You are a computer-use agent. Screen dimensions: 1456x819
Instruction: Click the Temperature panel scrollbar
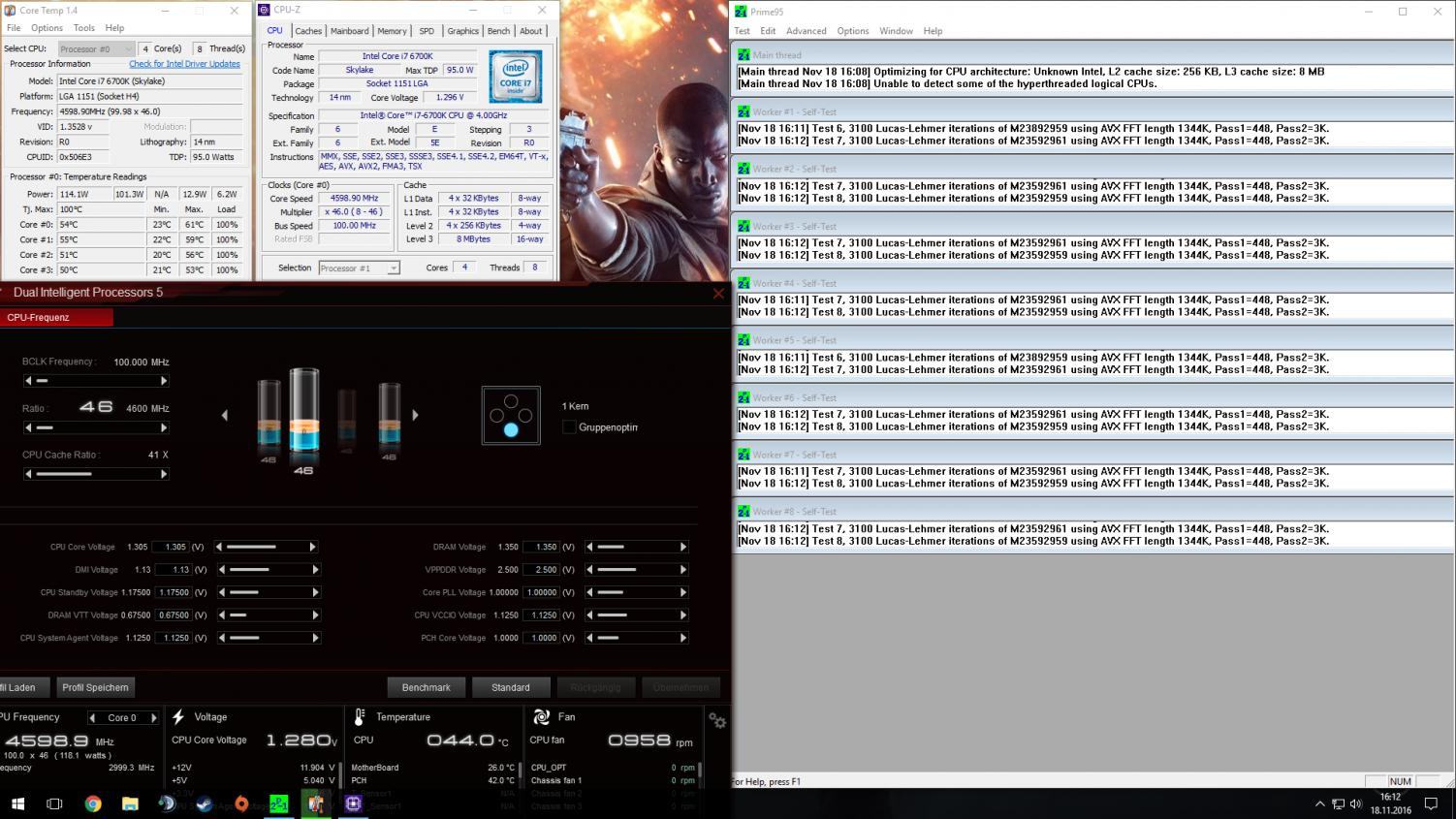521,772
